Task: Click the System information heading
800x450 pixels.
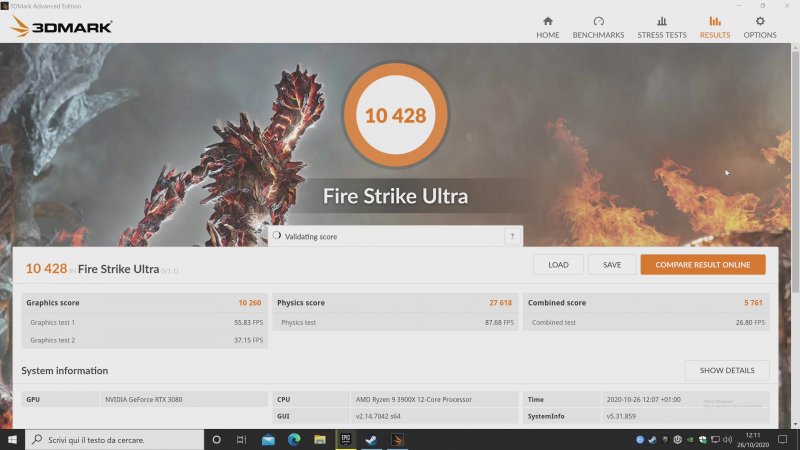Action: [65, 371]
